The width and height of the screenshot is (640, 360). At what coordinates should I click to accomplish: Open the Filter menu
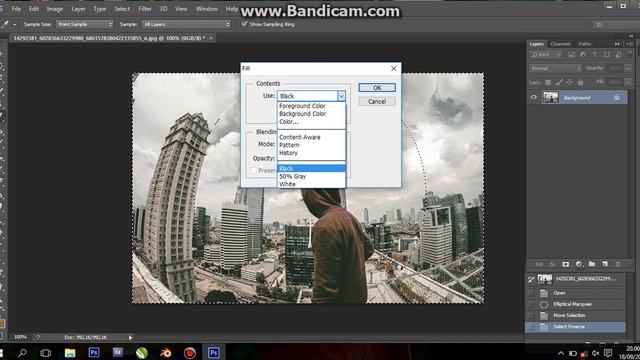(x=144, y=9)
